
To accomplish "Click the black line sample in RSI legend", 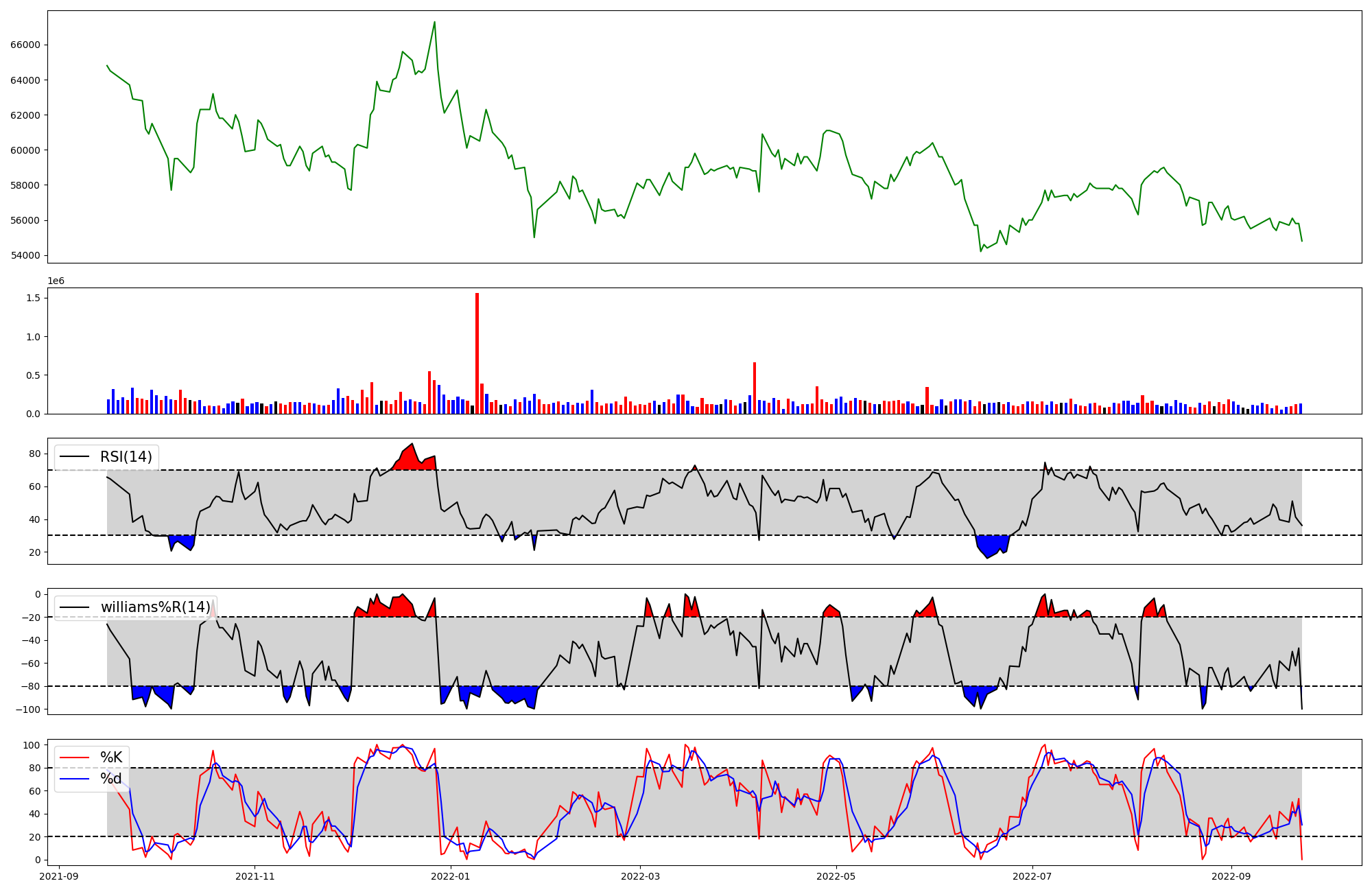I will (75, 457).
